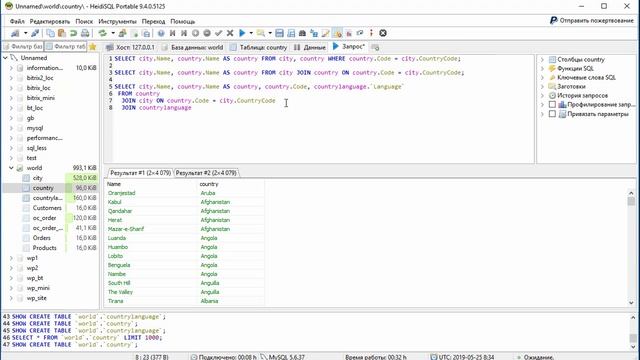Viewport: 640px width, 360px height.
Task: Open the Поиск menu
Action: pyautogui.click(x=84, y=21)
